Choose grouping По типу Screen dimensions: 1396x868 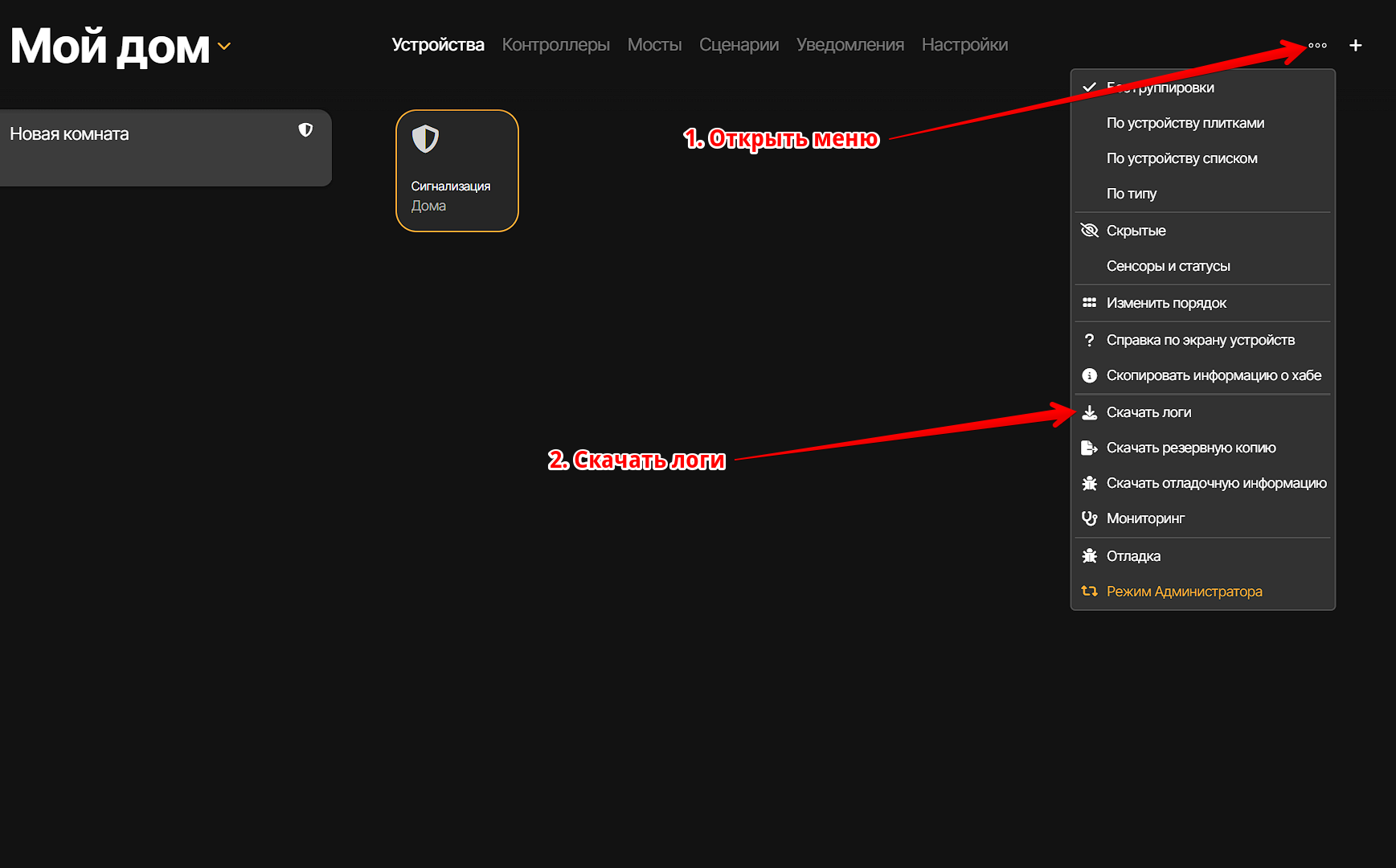[x=1131, y=194]
